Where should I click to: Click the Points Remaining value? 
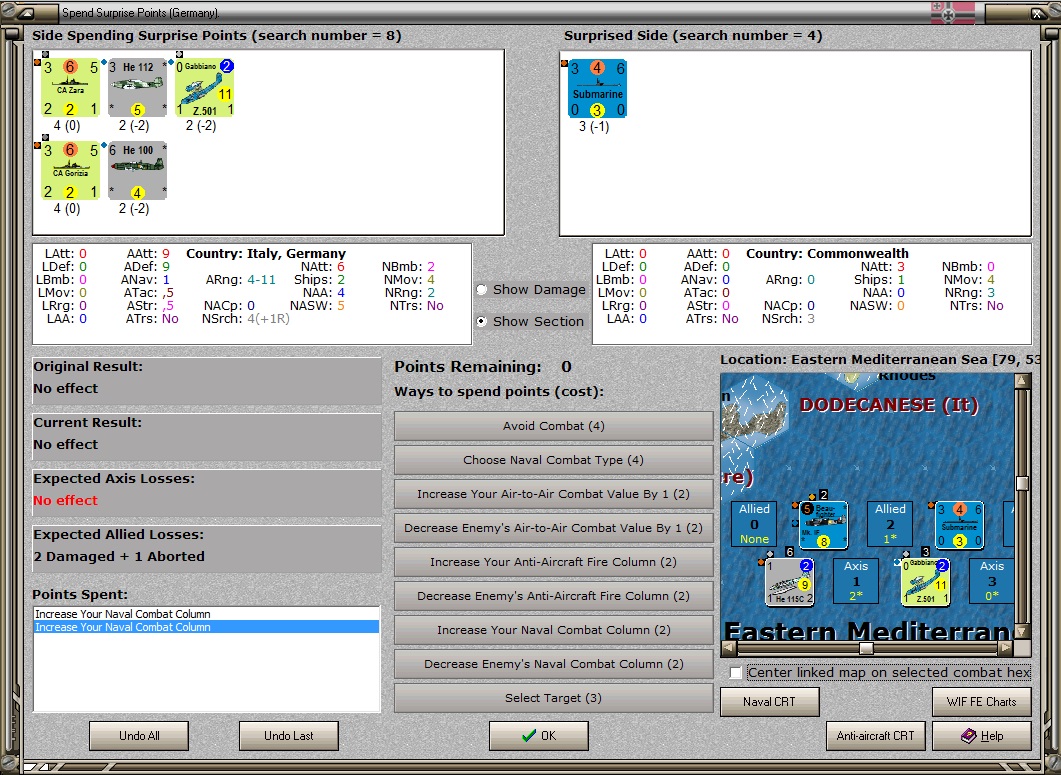[566, 367]
